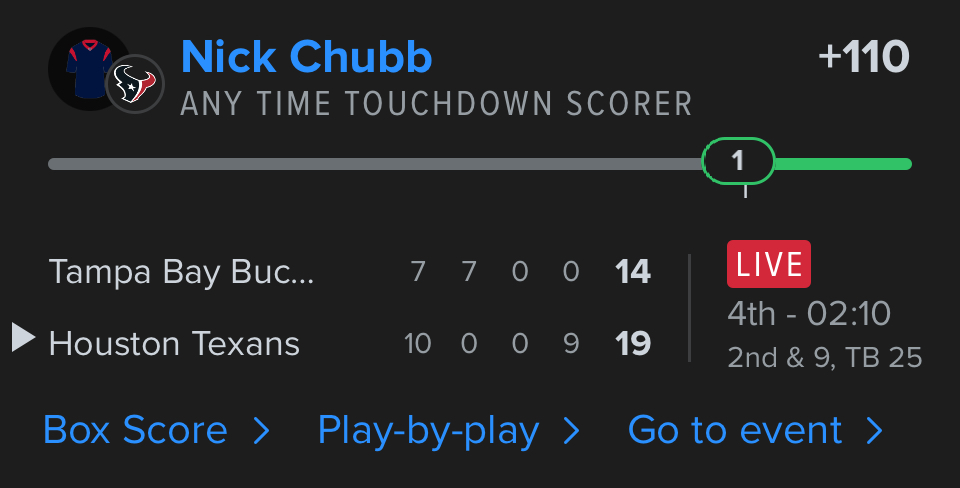
Task: Select the Go to event link
Action: 735,431
